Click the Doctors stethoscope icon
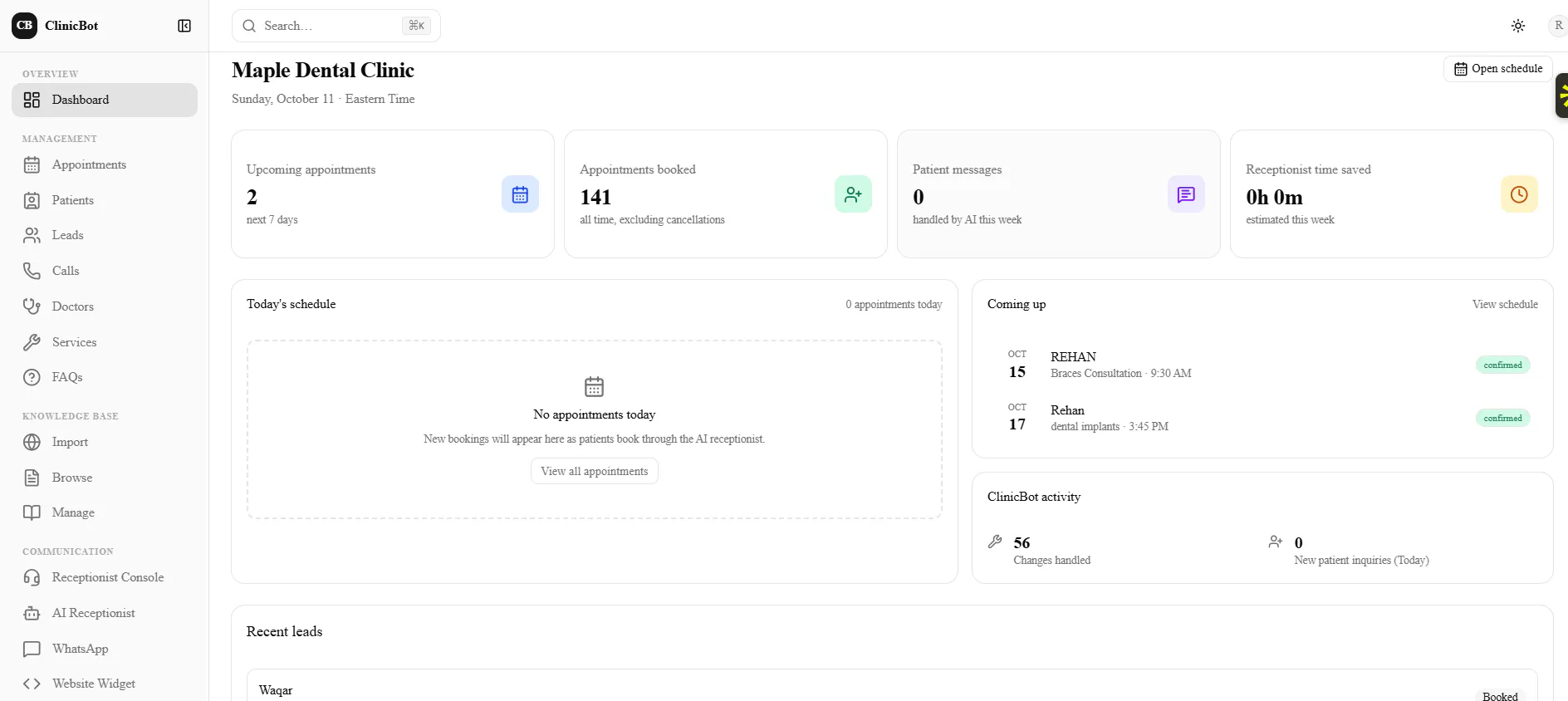 click(32, 306)
